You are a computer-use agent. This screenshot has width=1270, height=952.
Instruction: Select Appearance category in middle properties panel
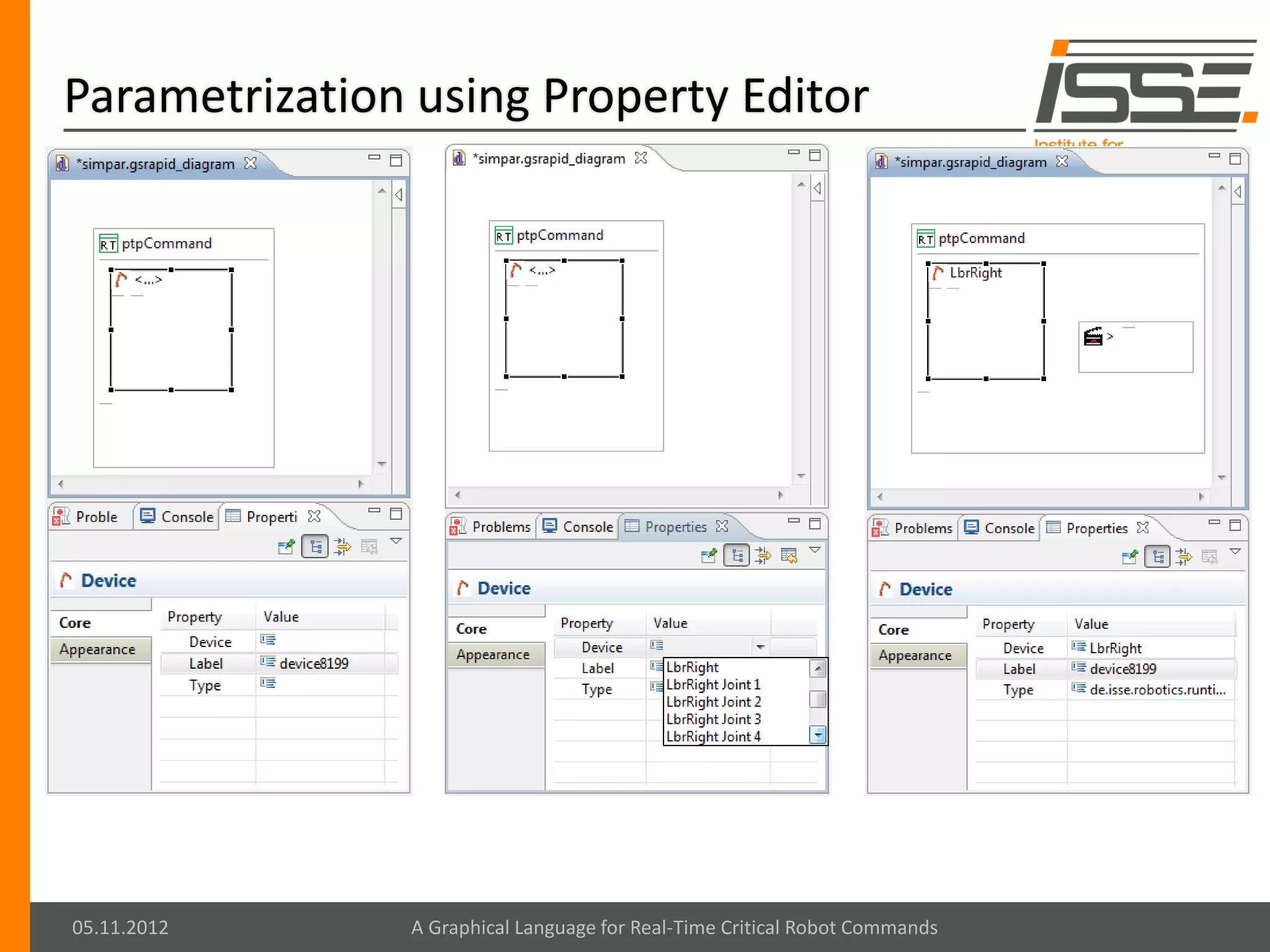[x=496, y=654]
